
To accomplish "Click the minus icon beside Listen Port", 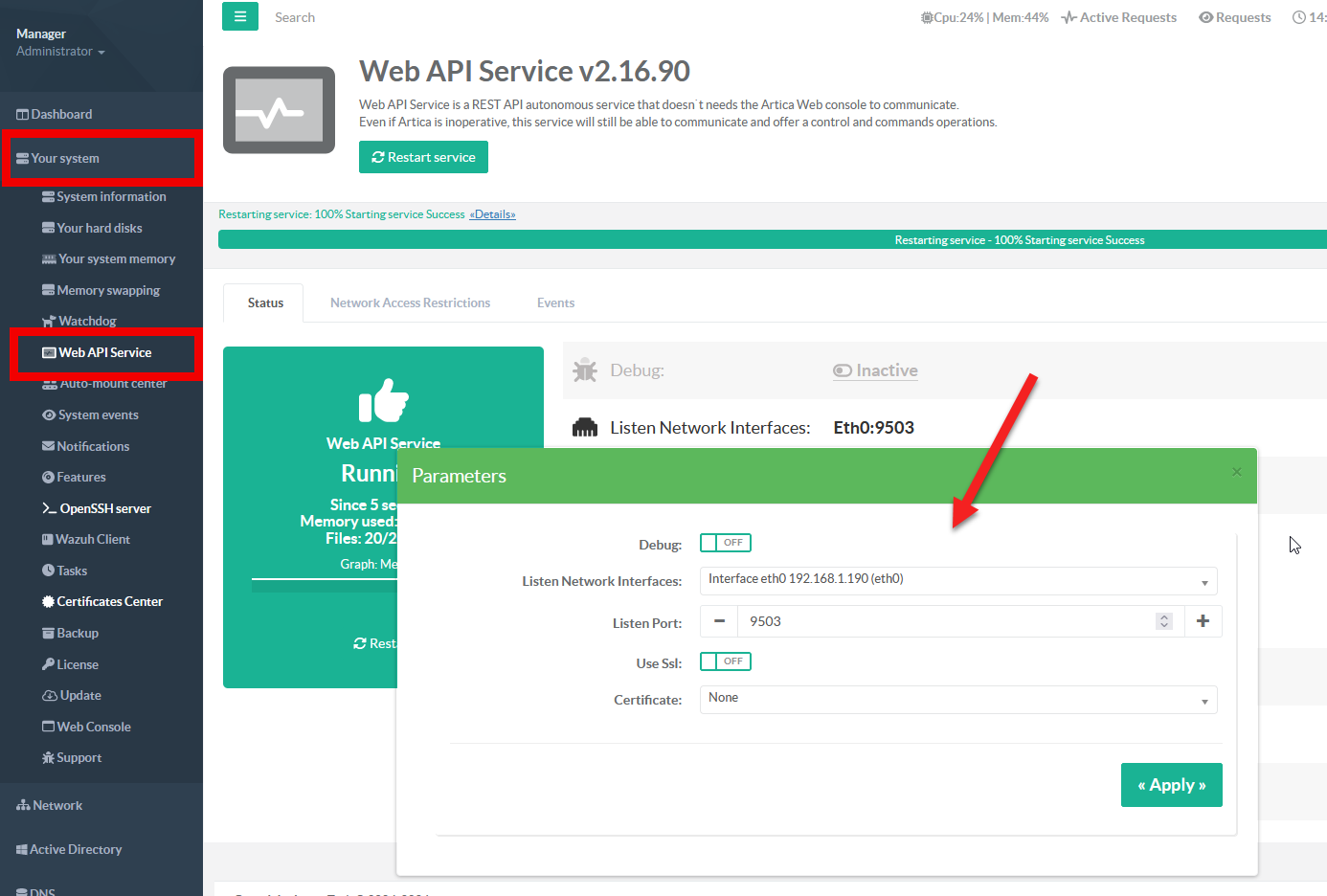I will click(x=719, y=621).
